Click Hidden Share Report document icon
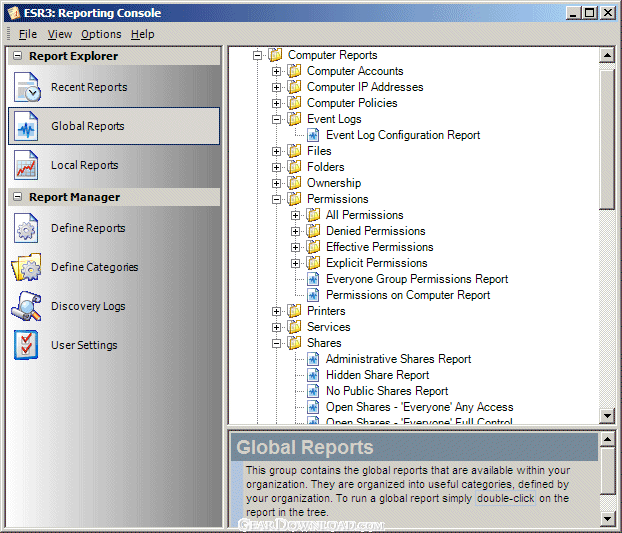The image size is (622, 533). click(x=313, y=375)
